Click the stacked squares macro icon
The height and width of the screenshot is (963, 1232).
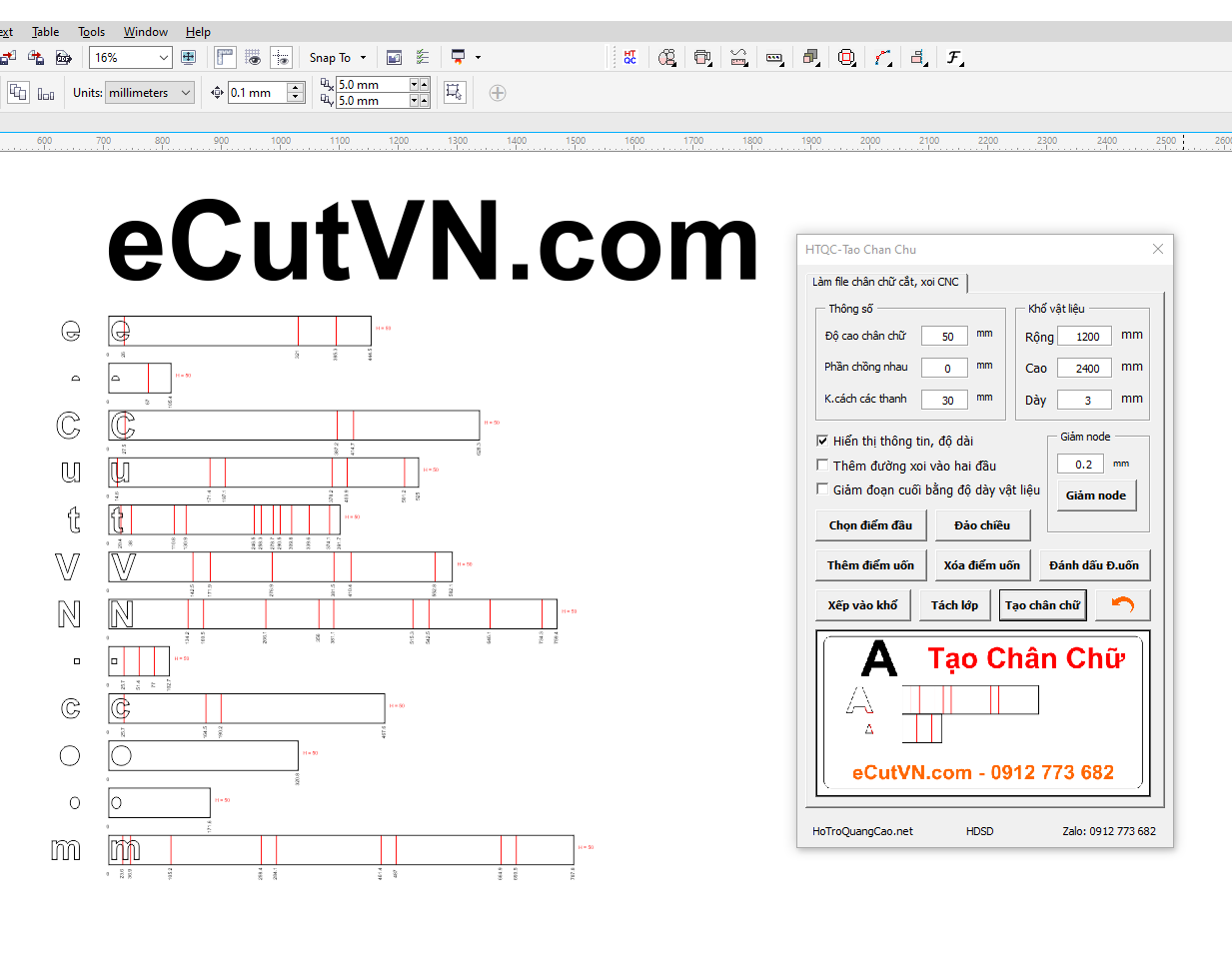point(810,57)
